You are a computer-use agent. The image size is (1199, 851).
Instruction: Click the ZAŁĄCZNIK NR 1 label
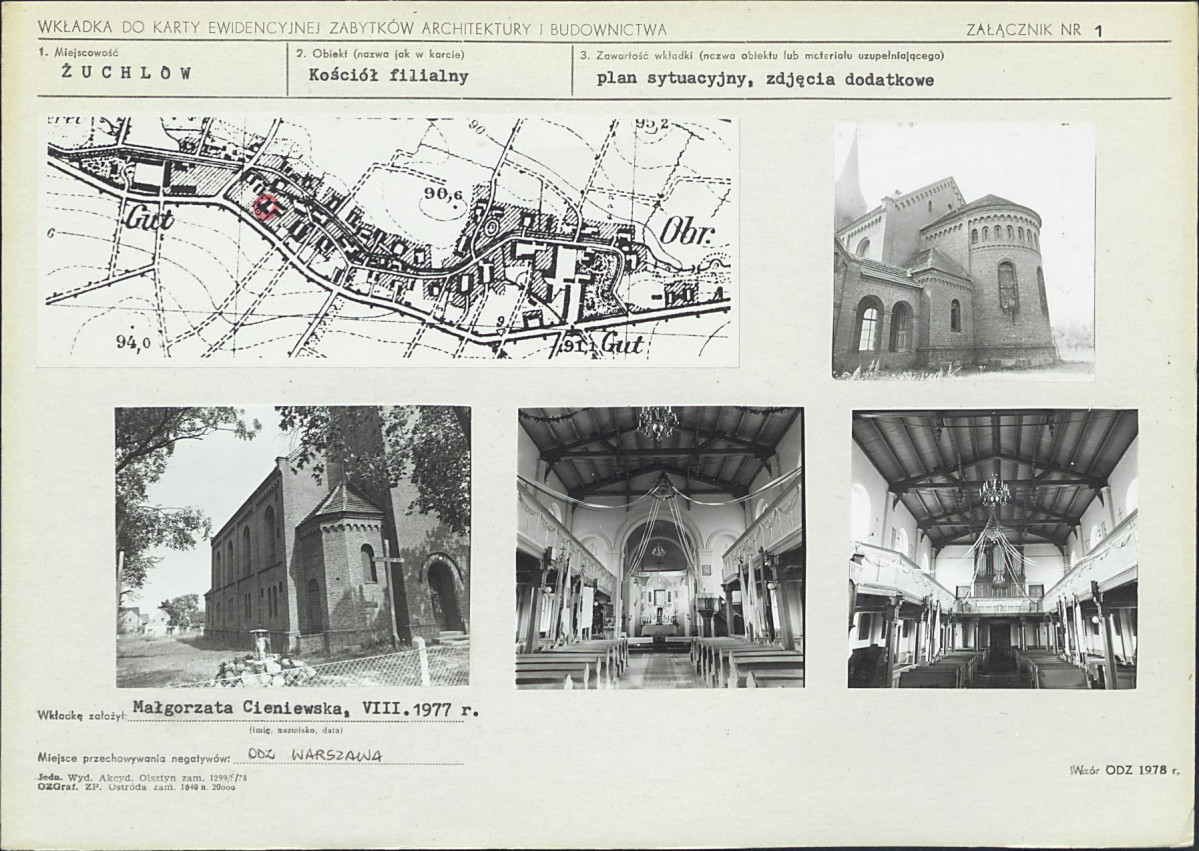coord(1034,30)
